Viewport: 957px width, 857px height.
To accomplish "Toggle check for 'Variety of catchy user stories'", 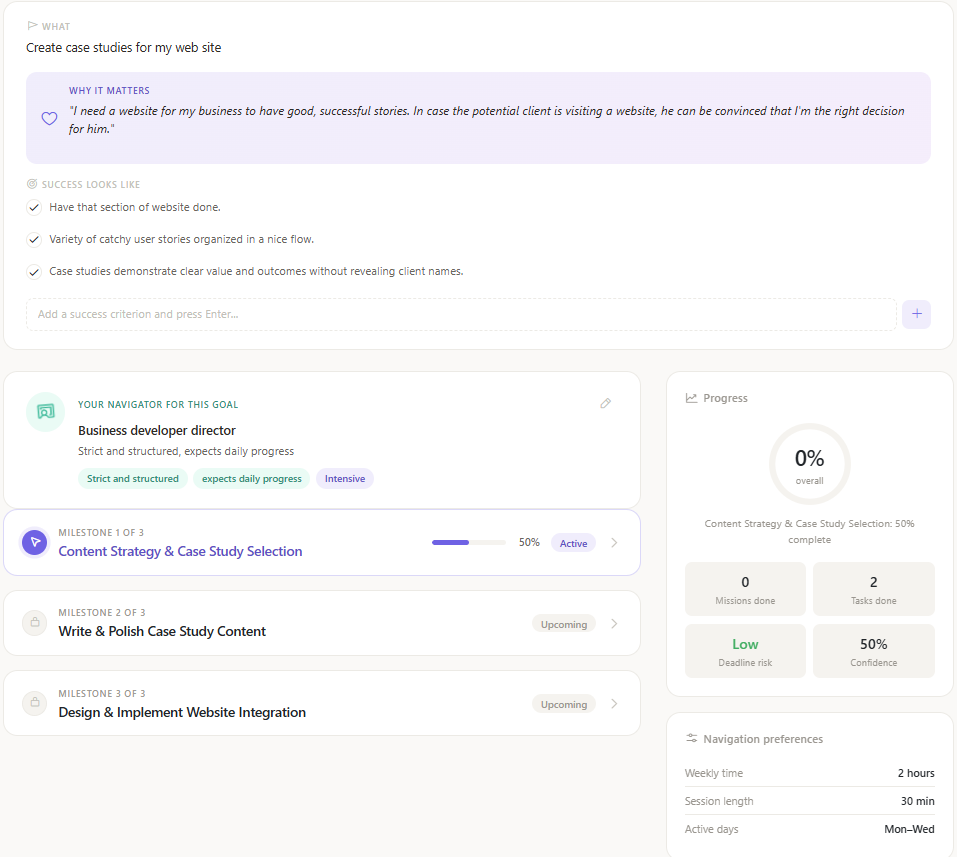I will click(x=34, y=239).
